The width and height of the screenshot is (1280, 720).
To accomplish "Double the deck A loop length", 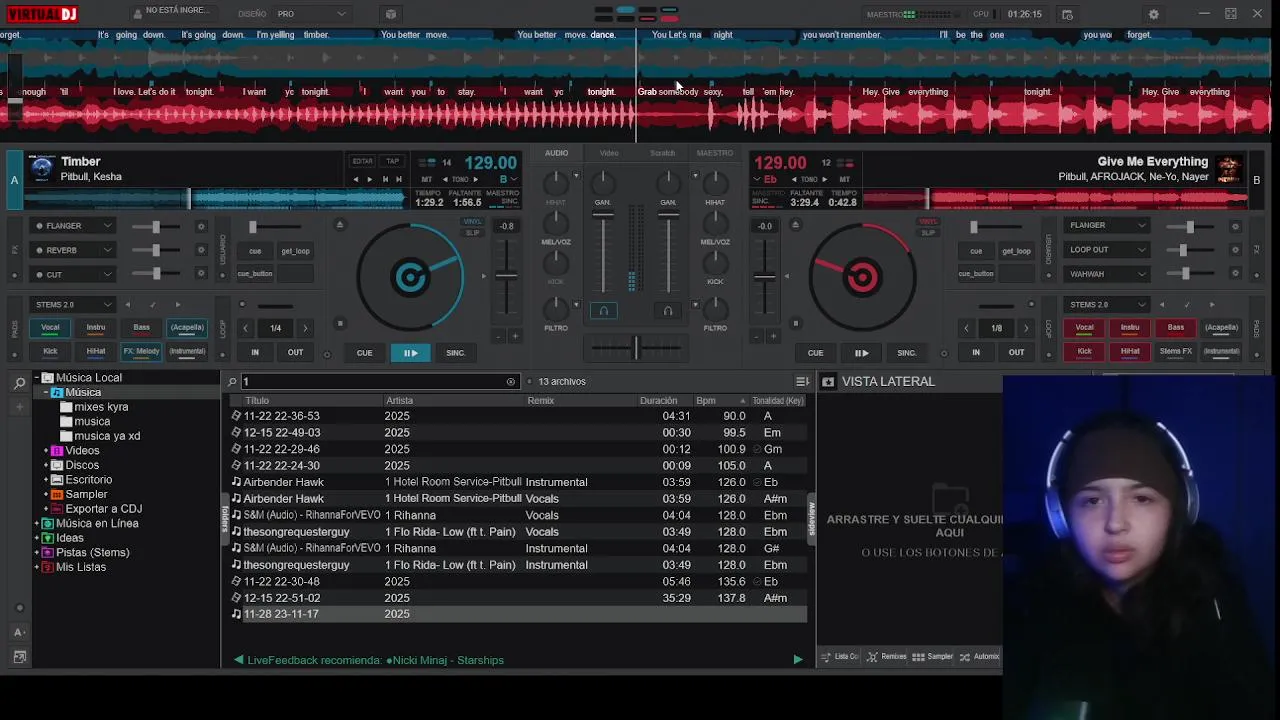I will tap(305, 328).
